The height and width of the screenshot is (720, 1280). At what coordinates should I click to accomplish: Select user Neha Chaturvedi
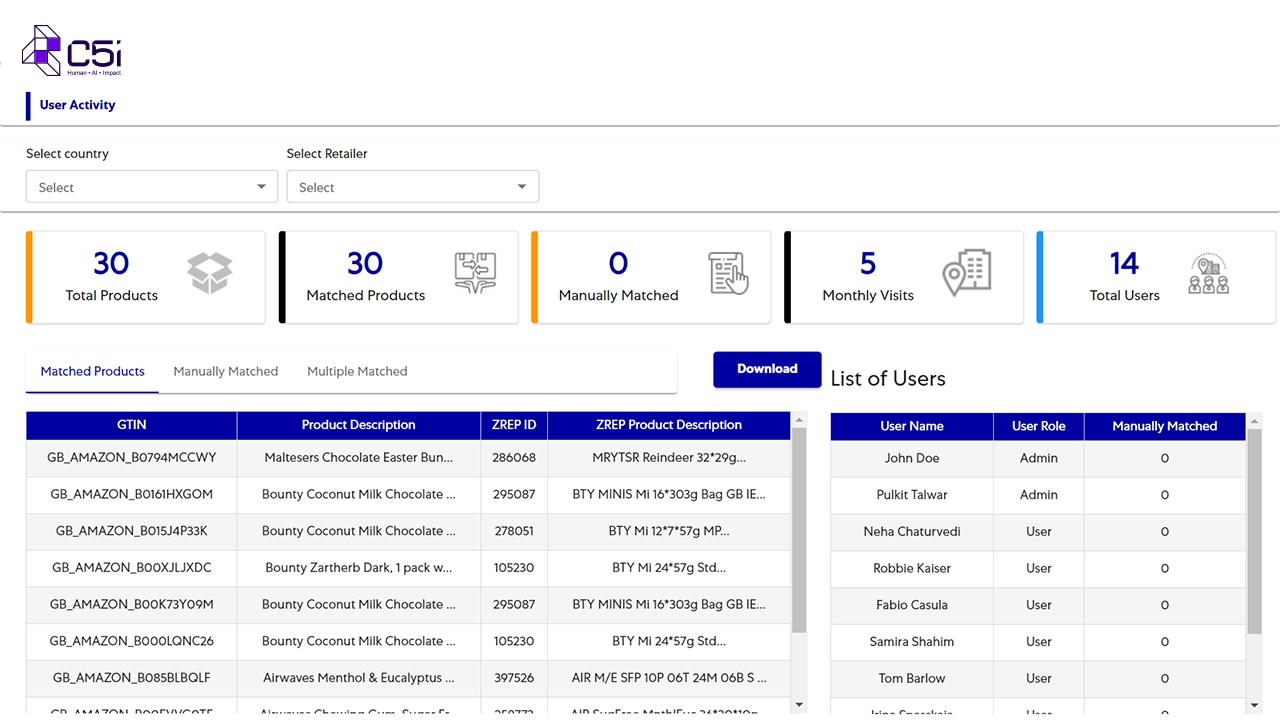912,532
